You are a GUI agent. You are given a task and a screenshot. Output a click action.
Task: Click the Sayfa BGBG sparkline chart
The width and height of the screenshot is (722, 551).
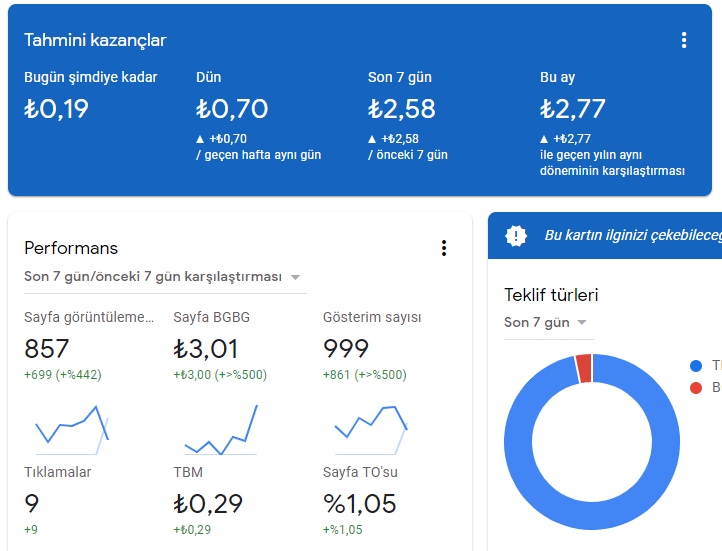pos(221,432)
